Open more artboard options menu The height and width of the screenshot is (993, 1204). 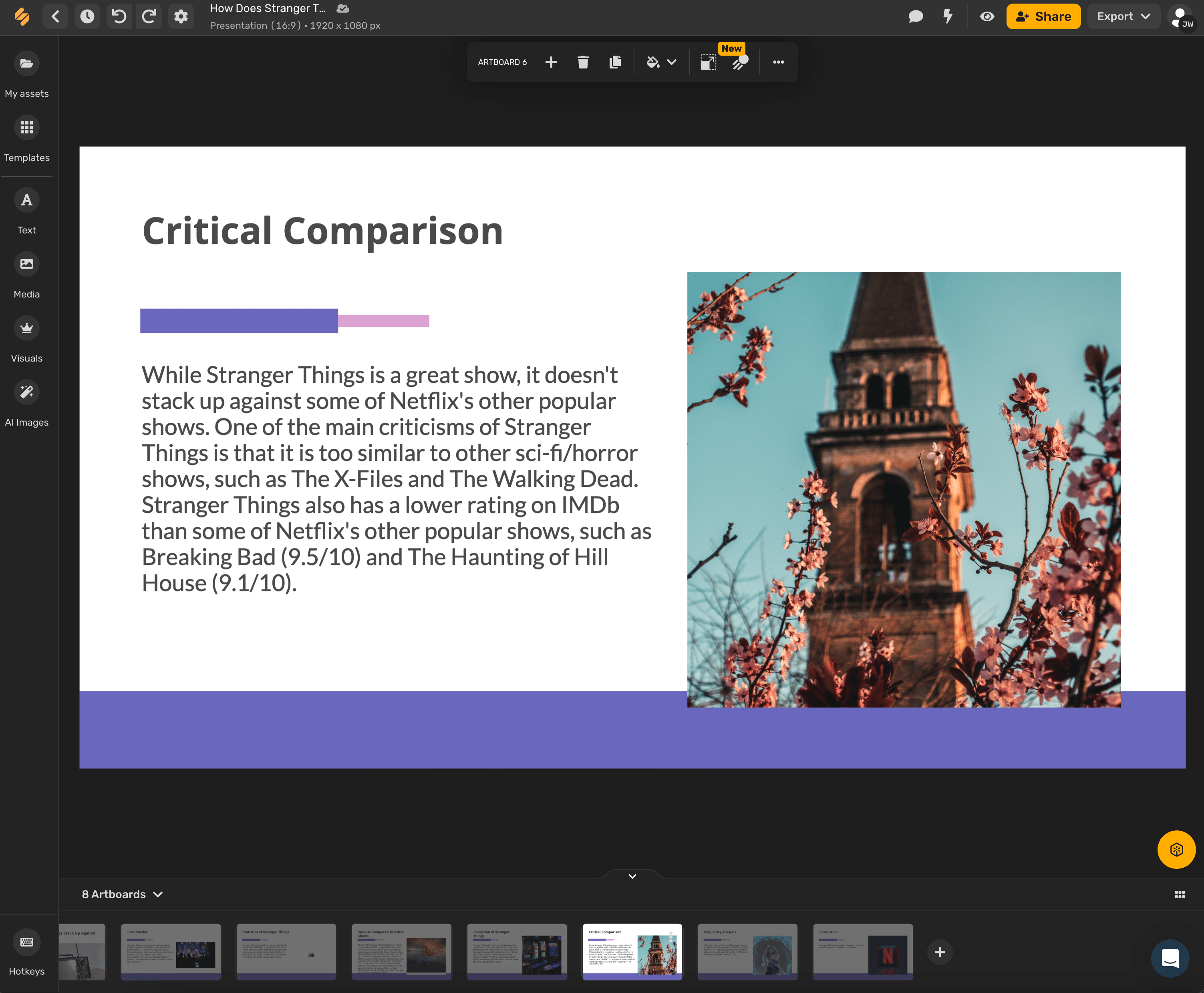[778, 62]
